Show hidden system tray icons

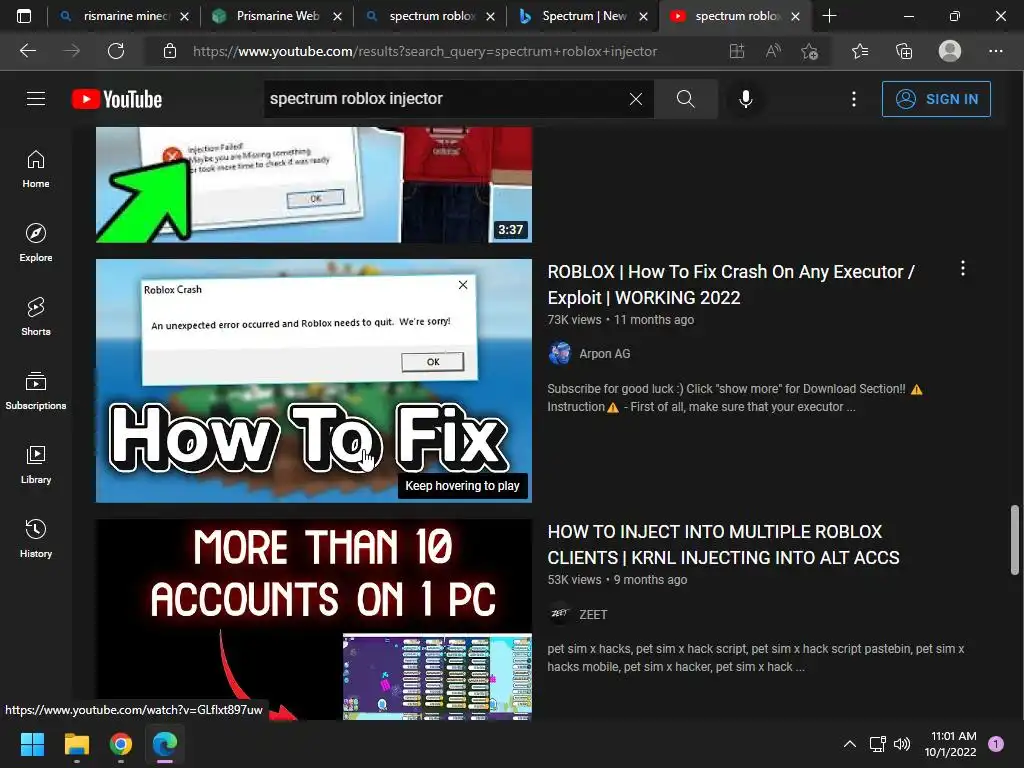(850, 744)
